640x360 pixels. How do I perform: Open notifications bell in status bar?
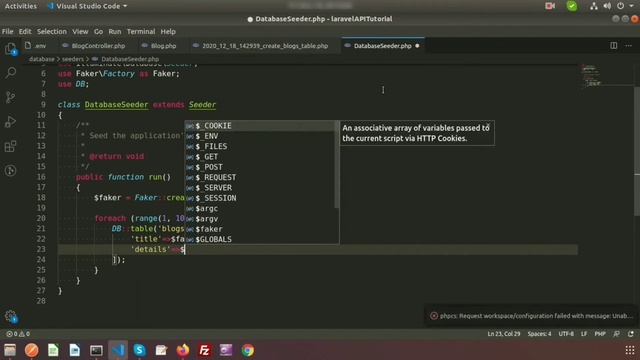tap(631, 334)
